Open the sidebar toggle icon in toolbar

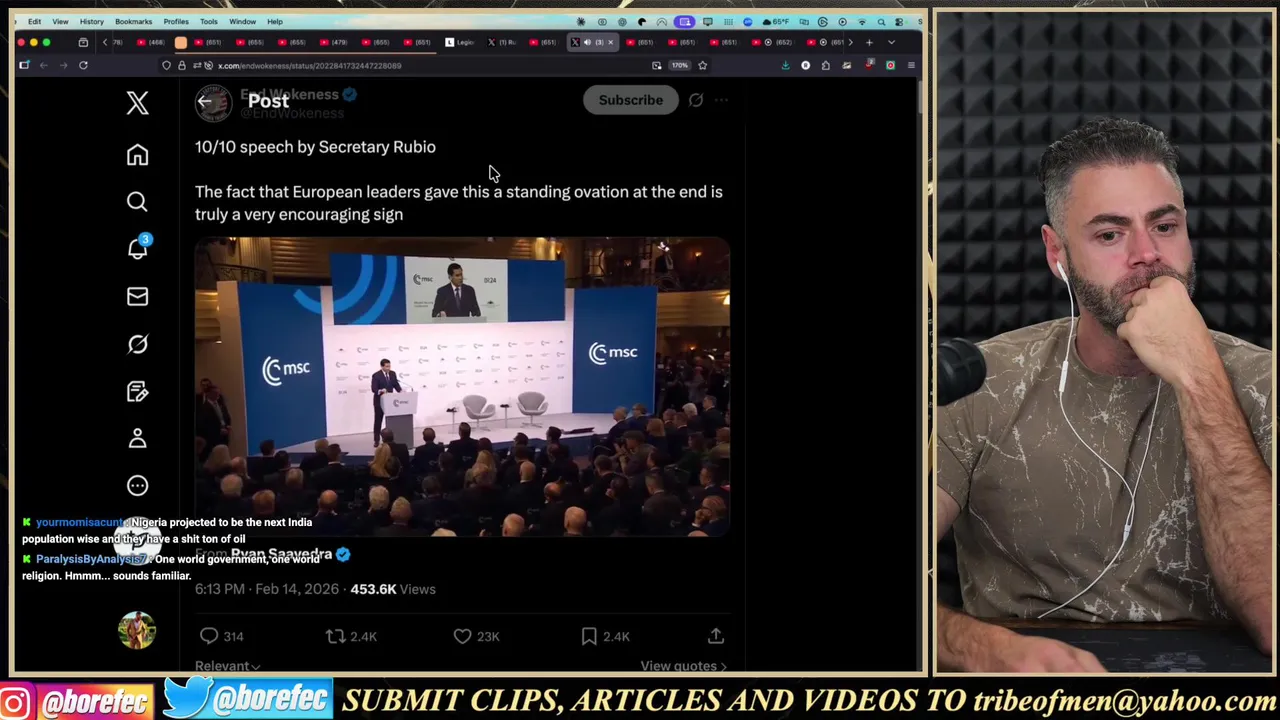(24, 65)
